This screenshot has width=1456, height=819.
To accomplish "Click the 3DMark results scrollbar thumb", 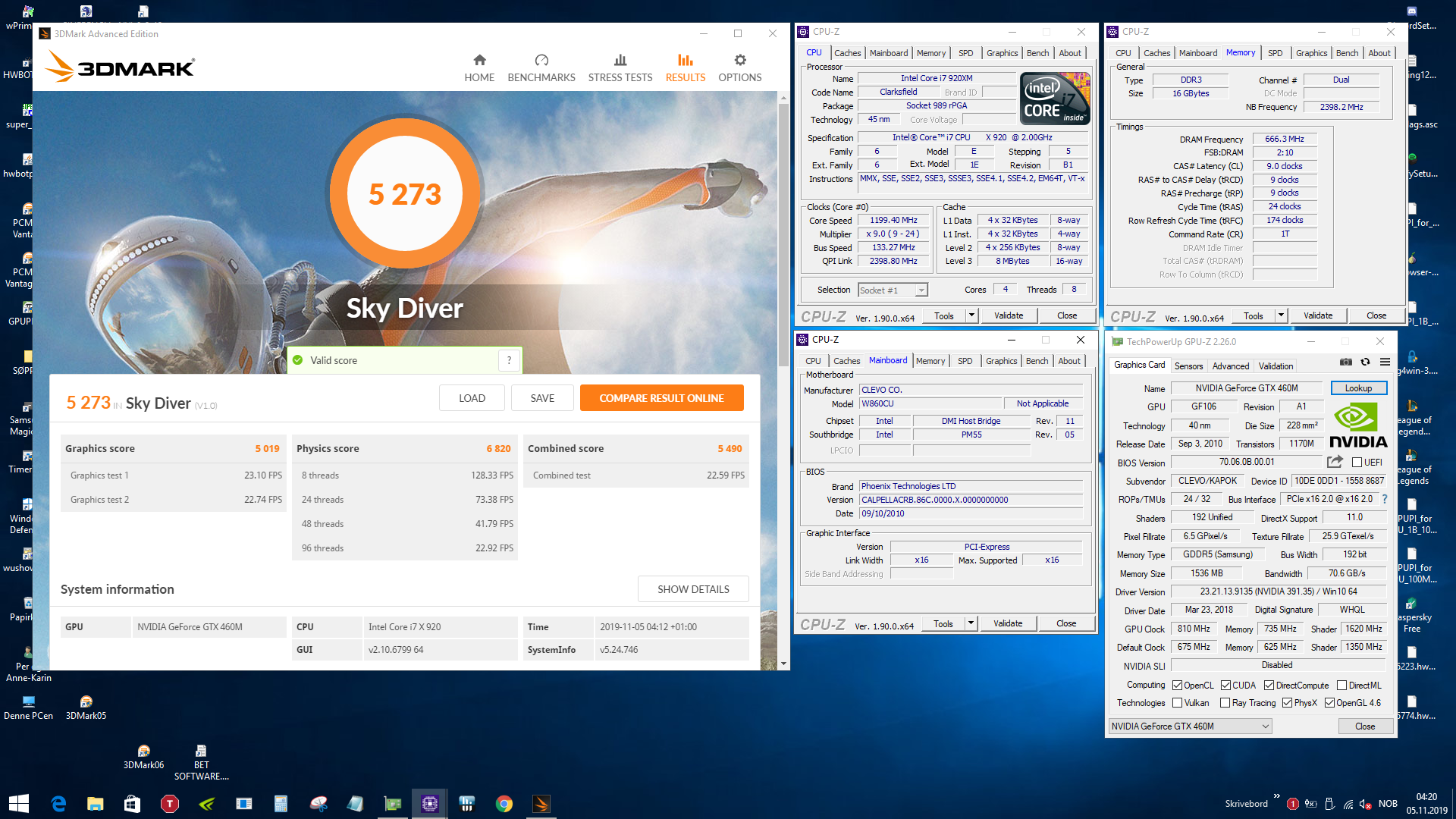I will (x=783, y=235).
